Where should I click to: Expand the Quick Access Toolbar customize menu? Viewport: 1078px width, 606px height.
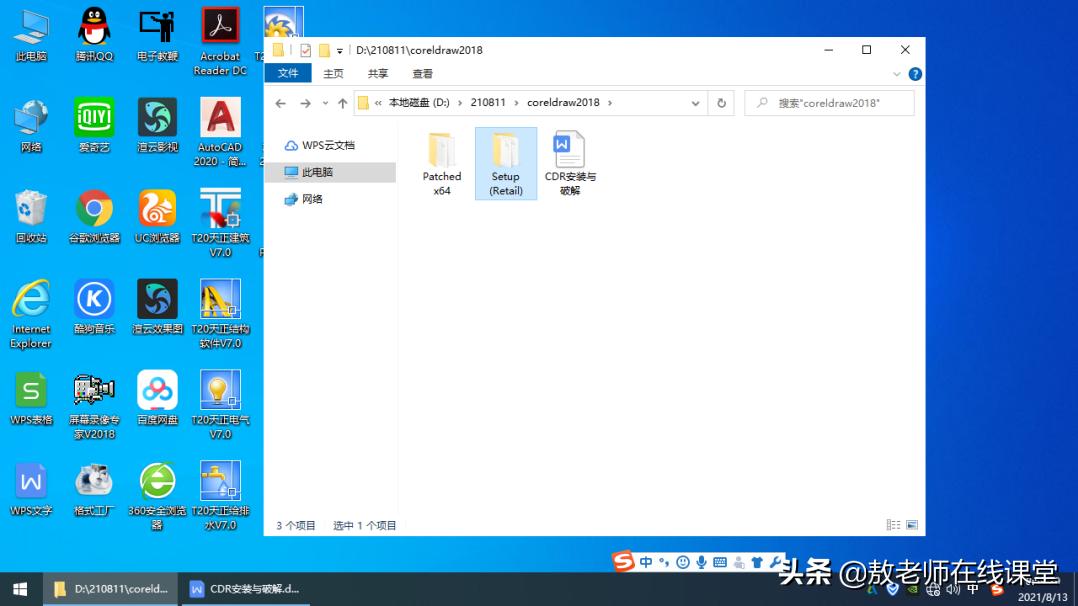338,50
